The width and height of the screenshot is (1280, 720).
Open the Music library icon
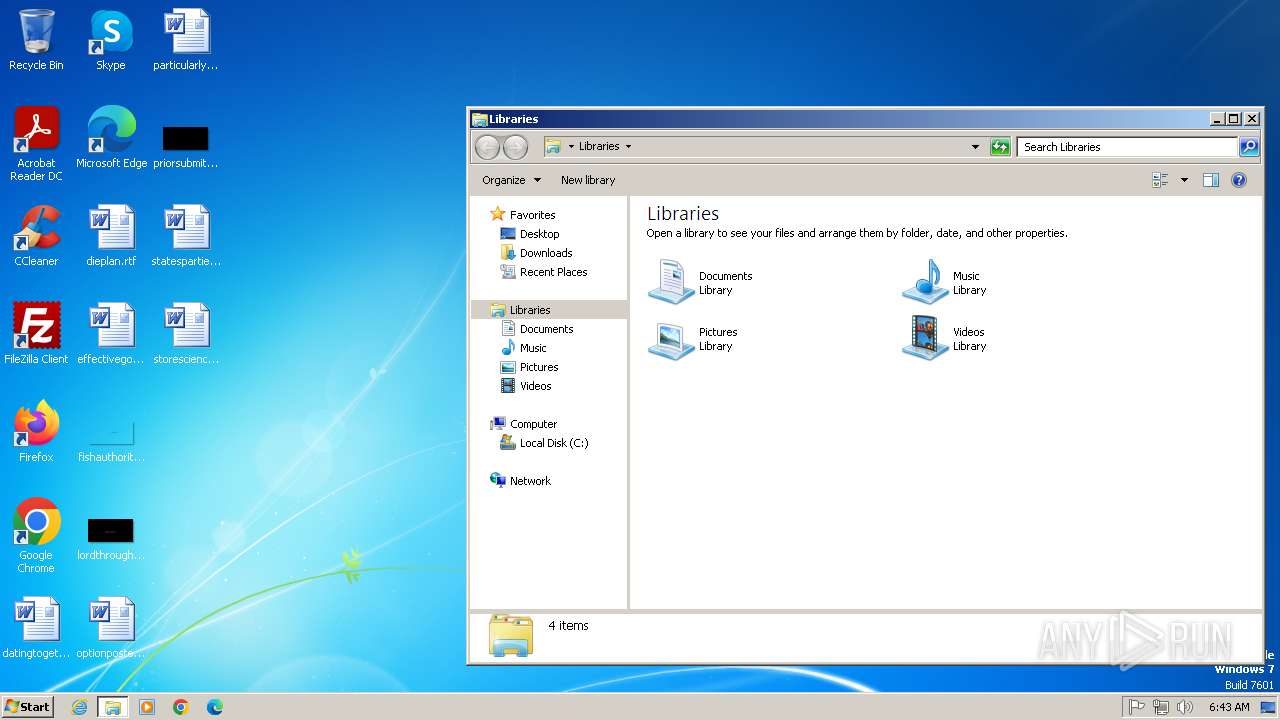[925, 282]
